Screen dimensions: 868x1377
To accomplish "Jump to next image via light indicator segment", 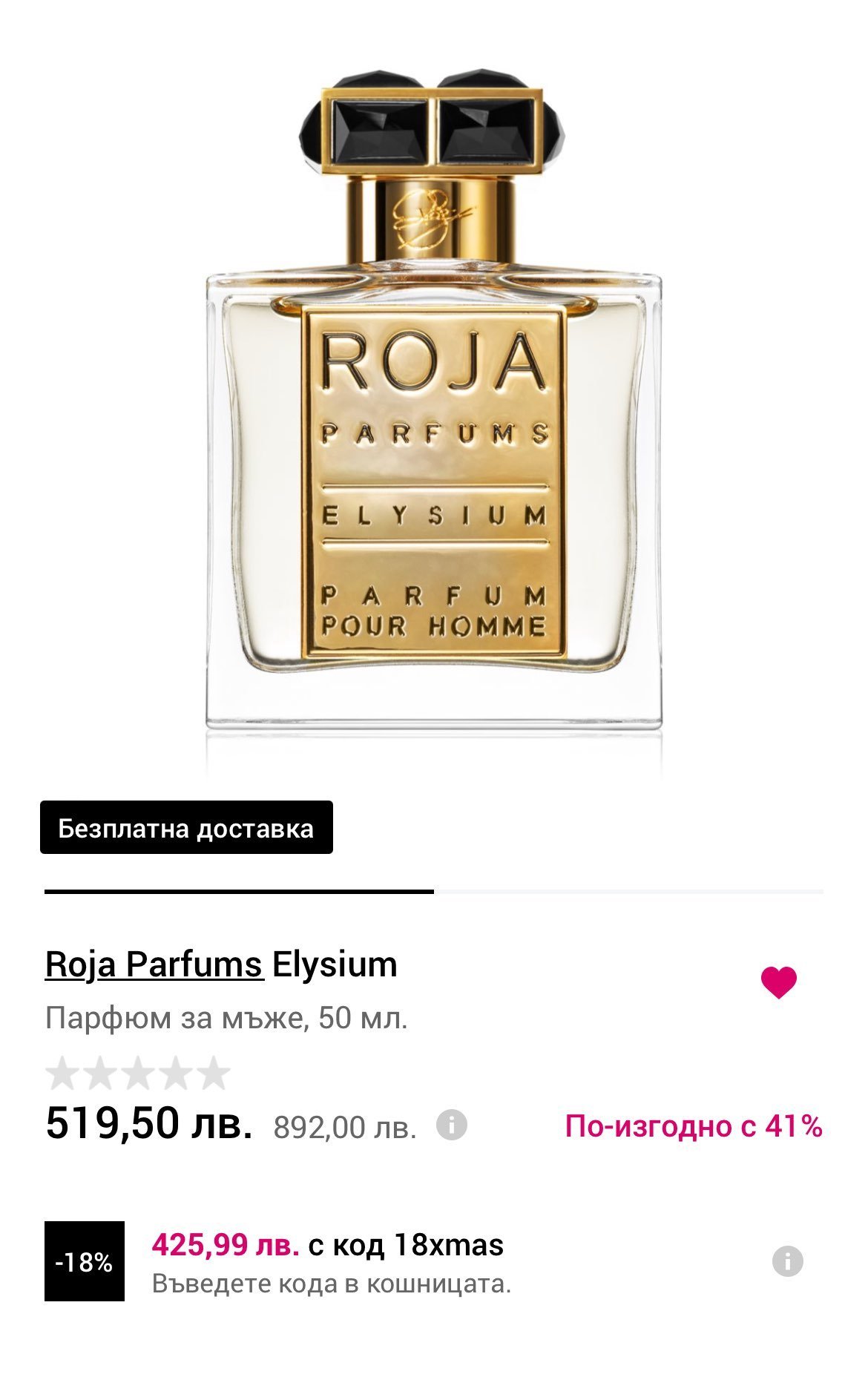I will click(628, 891).
